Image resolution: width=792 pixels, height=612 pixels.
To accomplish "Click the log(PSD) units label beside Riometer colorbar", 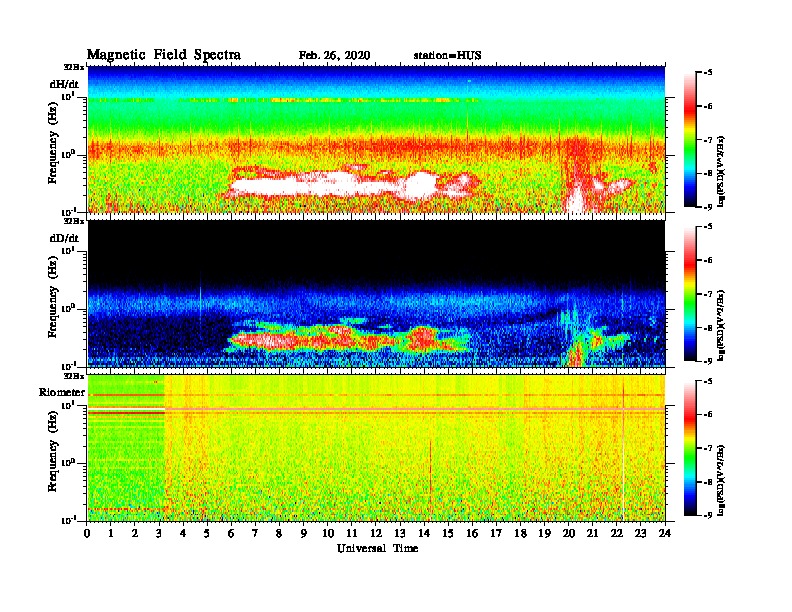I will coord(721,480).
